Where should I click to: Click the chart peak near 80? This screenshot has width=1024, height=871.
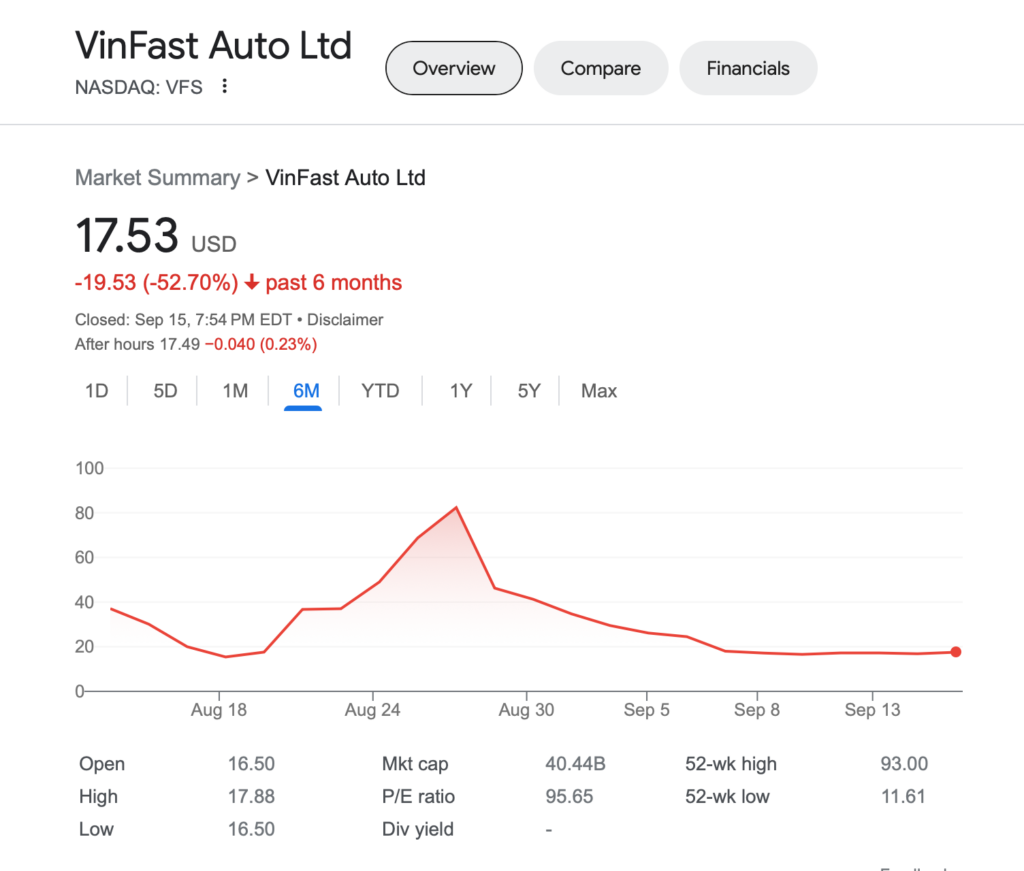[x=456, y=507]
